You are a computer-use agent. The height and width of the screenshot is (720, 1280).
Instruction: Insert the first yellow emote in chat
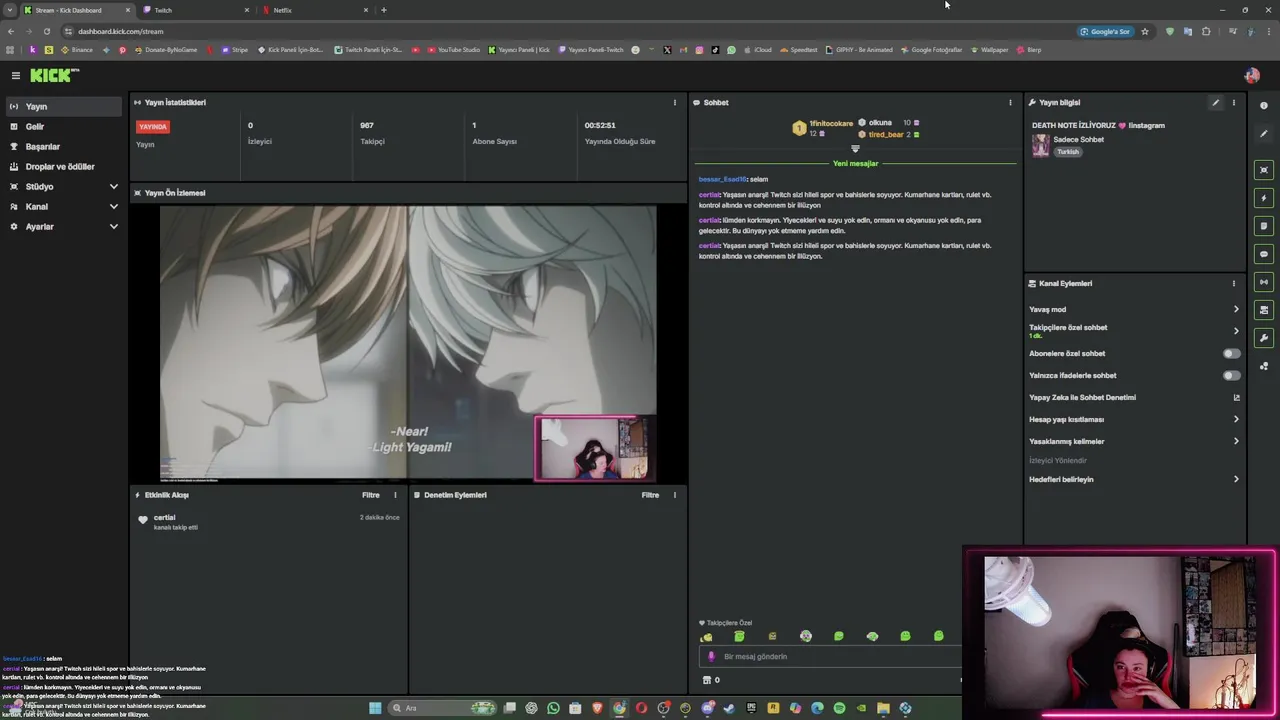click(x=707, y=636)
